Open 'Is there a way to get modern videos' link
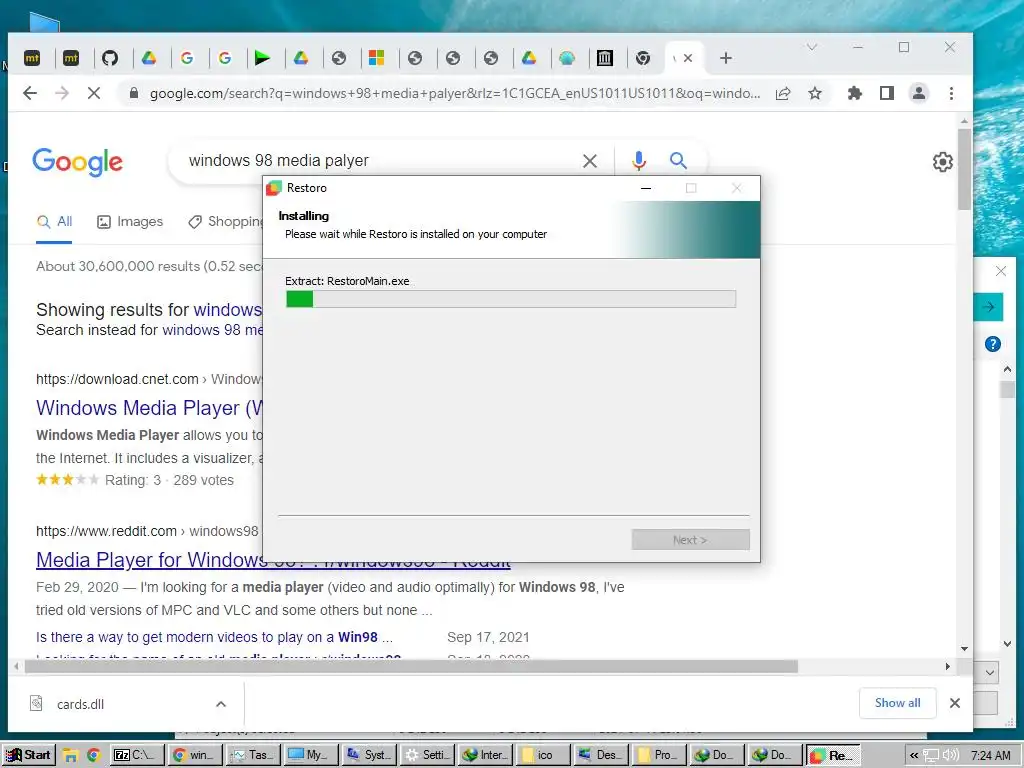Screen dimensions: 1024x768 pyautogui.click(x=214, y=637)
